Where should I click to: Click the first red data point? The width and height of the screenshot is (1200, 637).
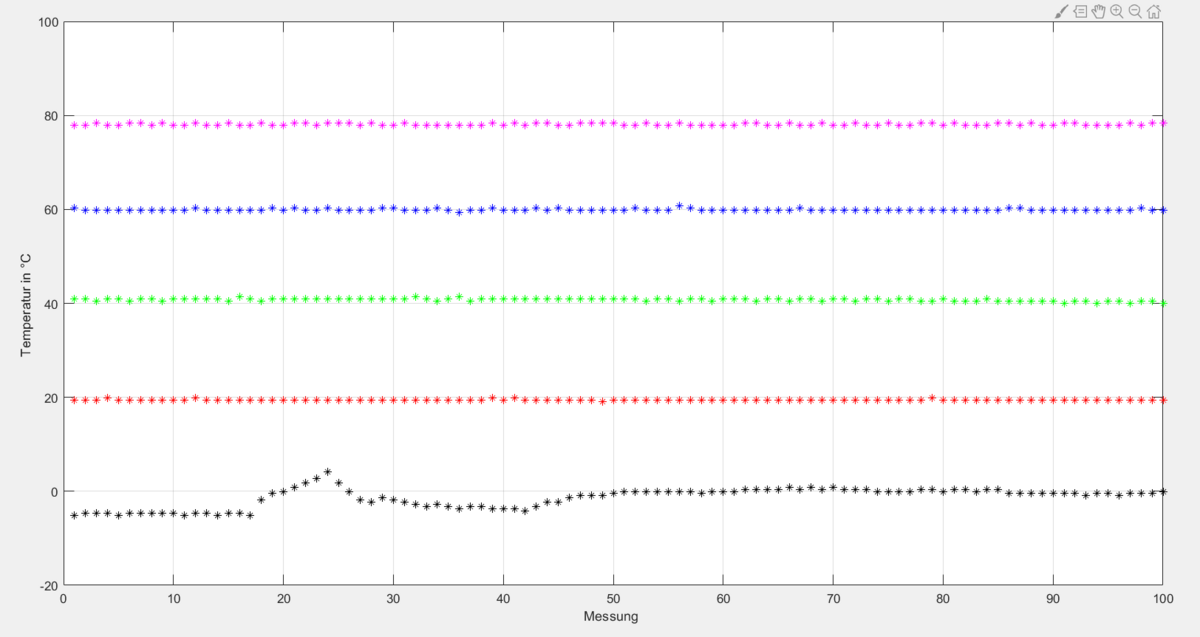[74, 400]
